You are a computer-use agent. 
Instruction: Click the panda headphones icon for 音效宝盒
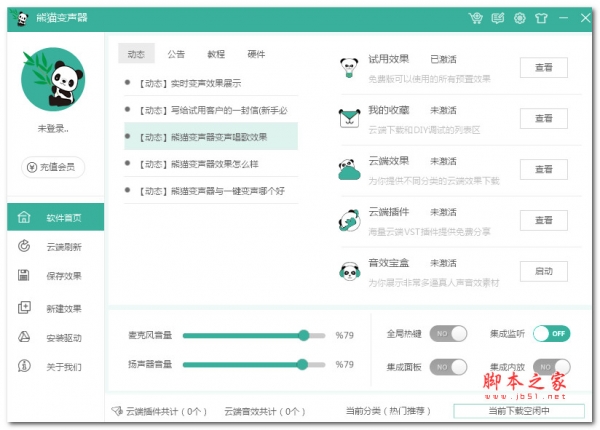click(349, 271)
